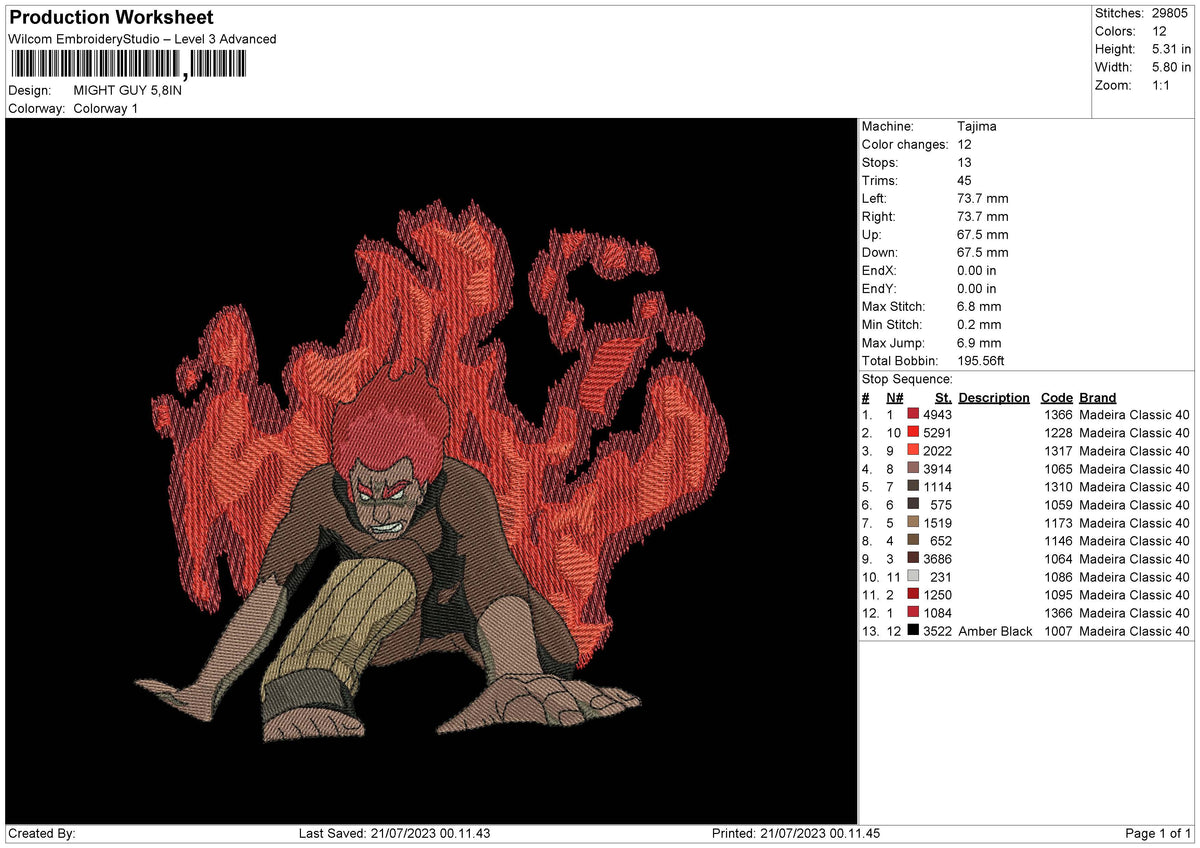Click stitch count '5291' in stop 2
This screenshot has width=1200, height=848.
click(x=938, y=433)
